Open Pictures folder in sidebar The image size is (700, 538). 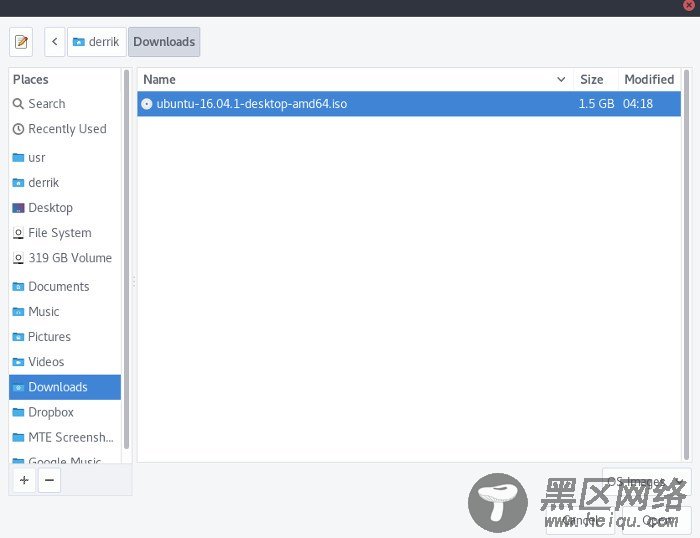(x=65, y=337)
